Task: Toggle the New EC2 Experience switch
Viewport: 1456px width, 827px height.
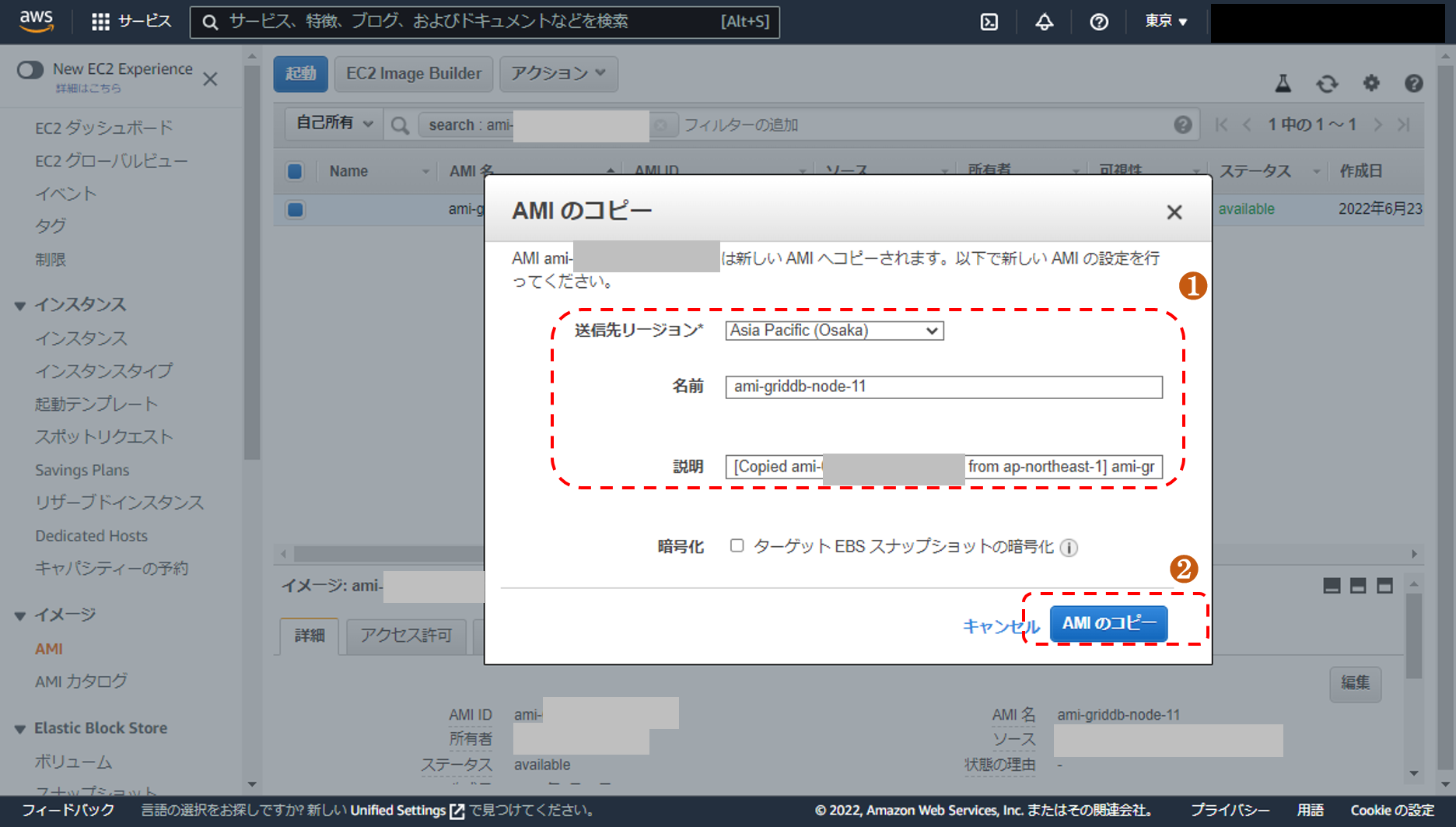Action: [30, 70]
